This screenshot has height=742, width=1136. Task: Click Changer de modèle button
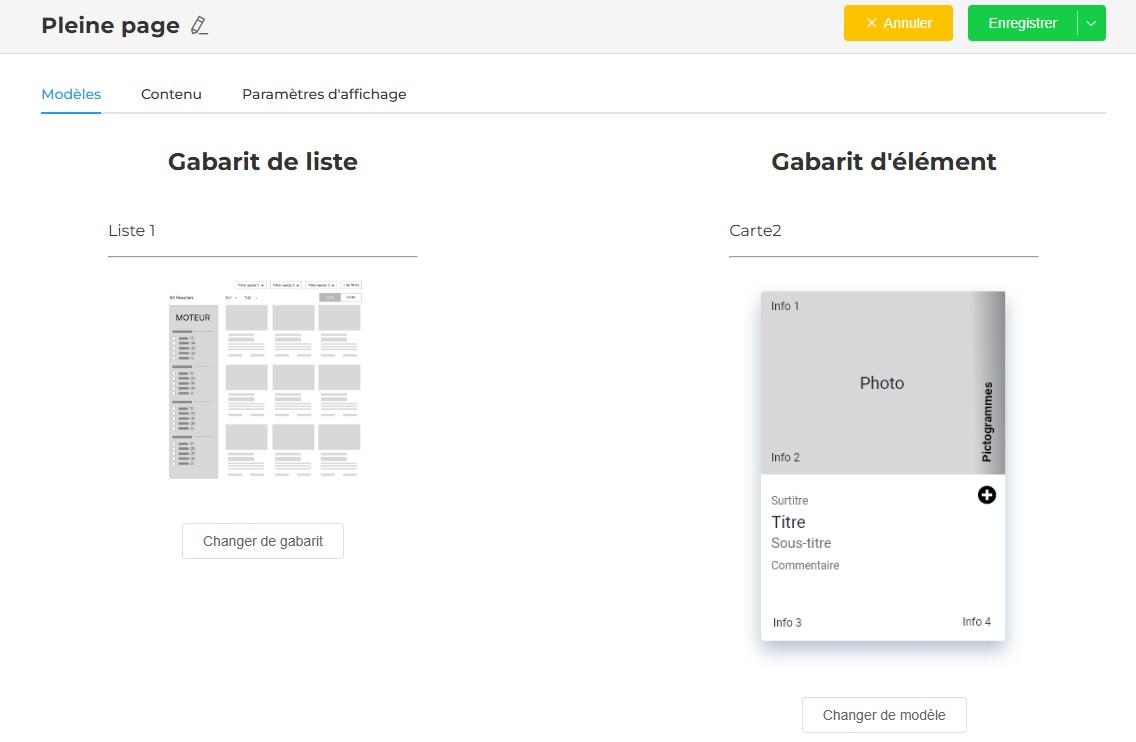click(x=884, y=715)
